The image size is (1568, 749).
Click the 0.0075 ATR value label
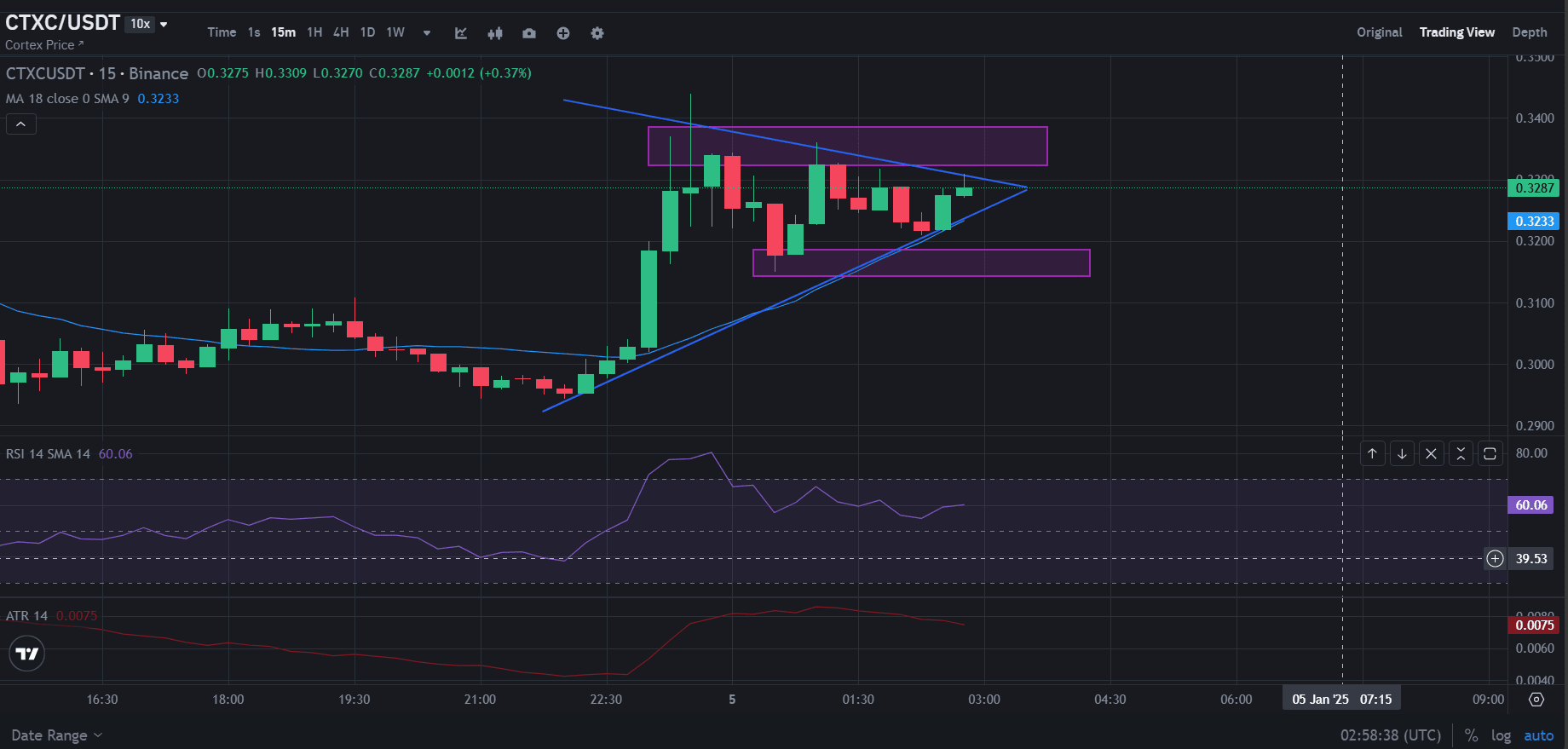[x=1533, y=625]
